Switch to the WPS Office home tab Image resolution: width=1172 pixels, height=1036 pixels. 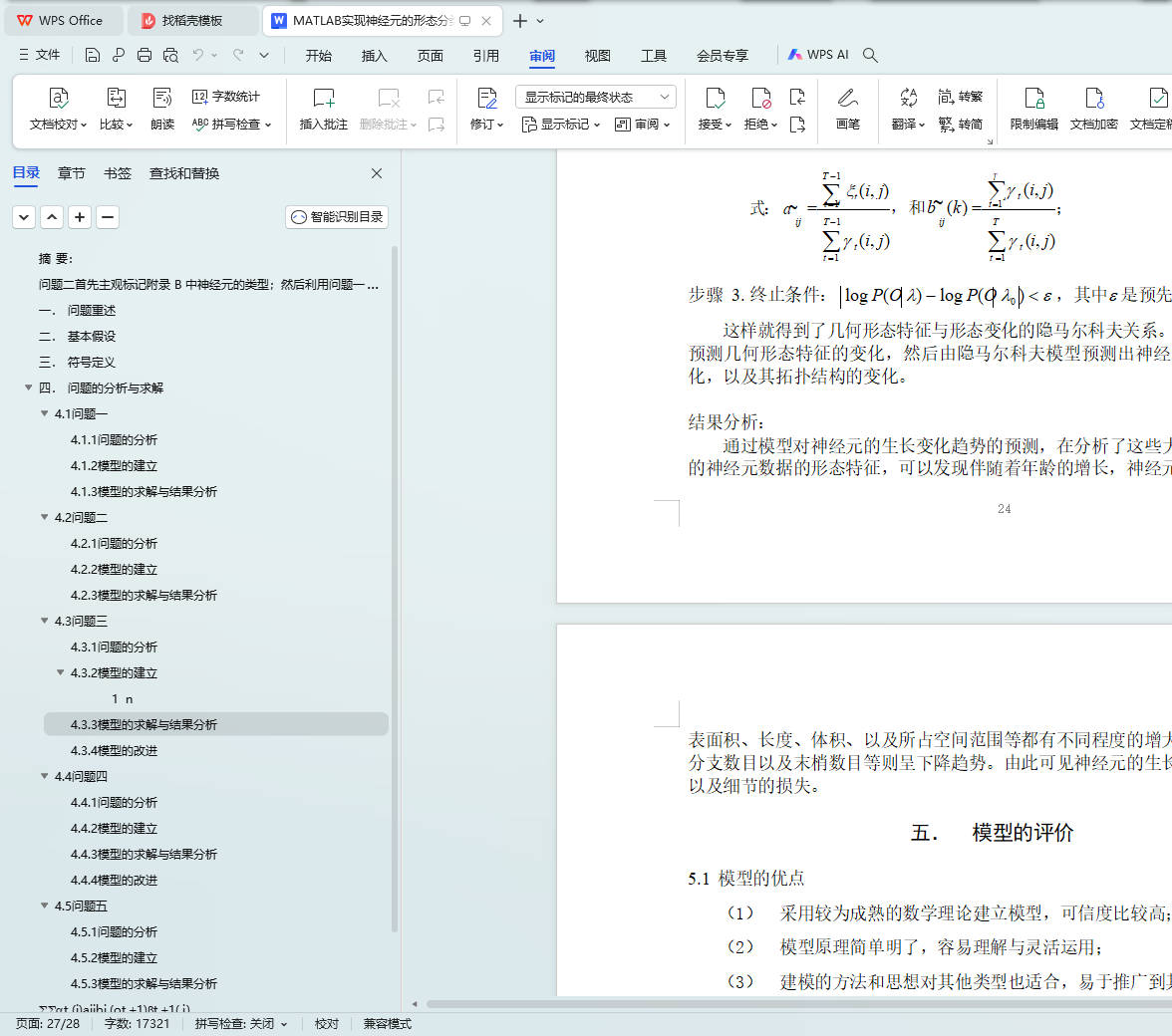coord(64,21)
